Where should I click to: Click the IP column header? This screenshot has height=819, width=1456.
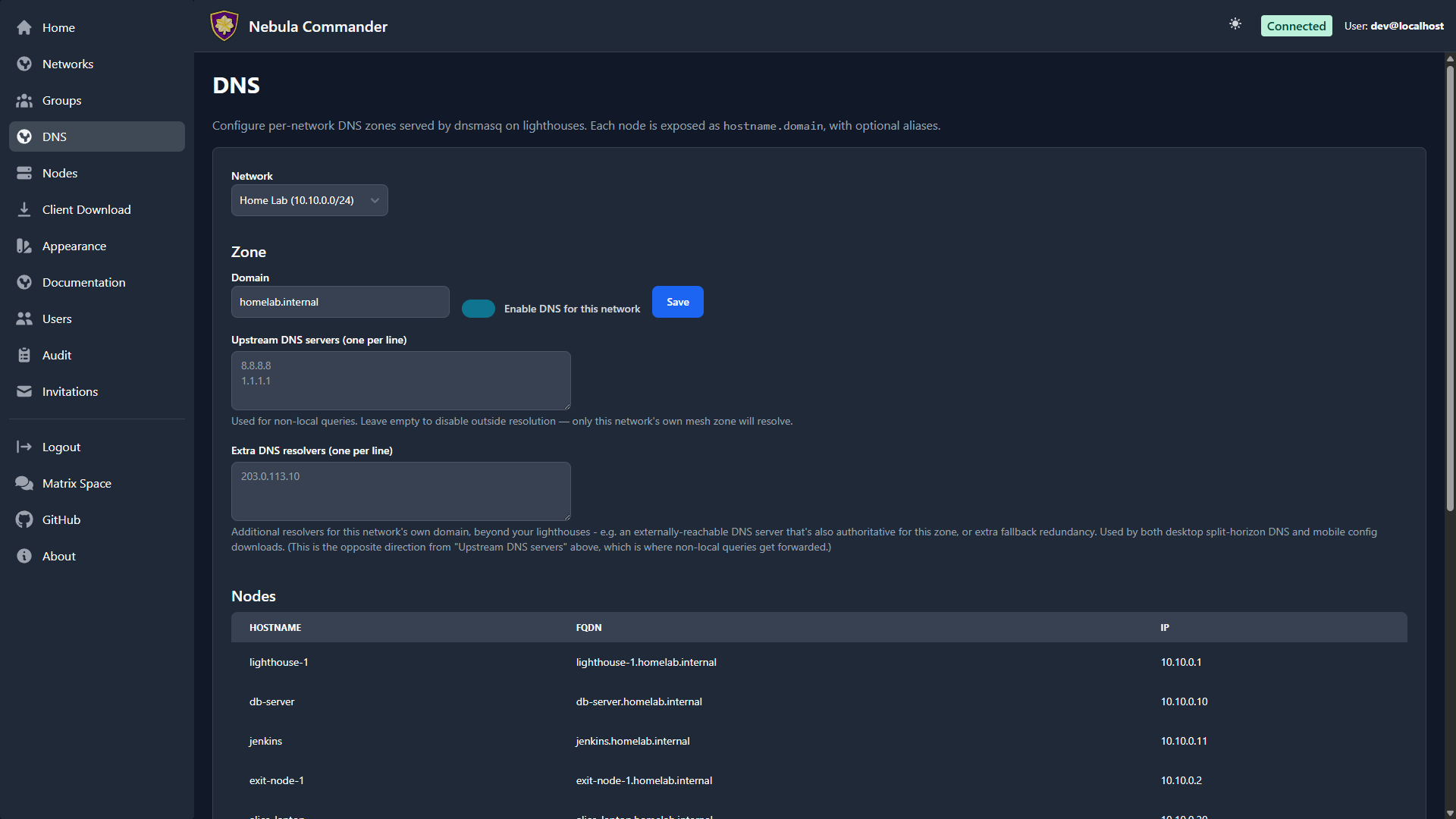click(x=1165, y=627)
